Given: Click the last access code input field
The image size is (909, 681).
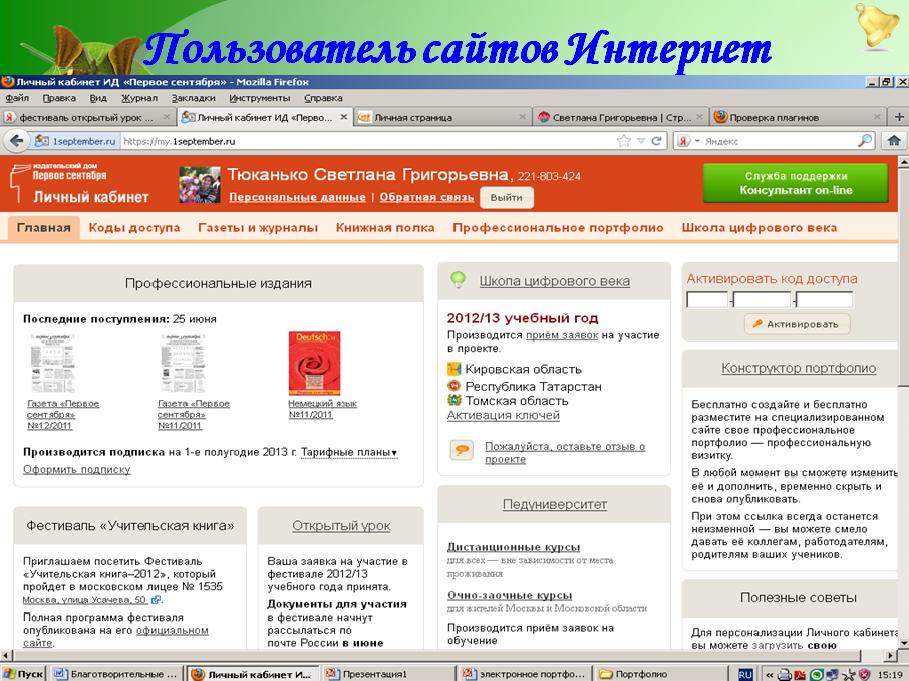Looking at the screenshot, I should (825, 300).
